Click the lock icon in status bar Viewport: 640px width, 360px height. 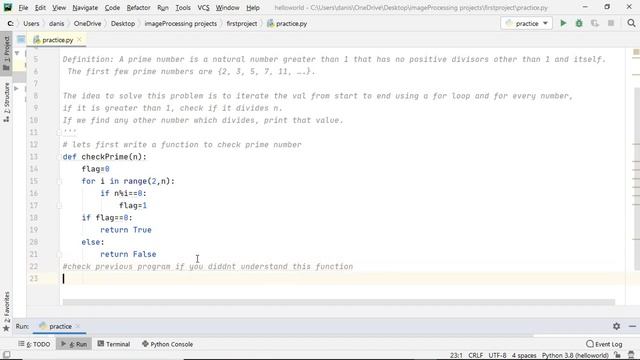[x=618, y=355]
